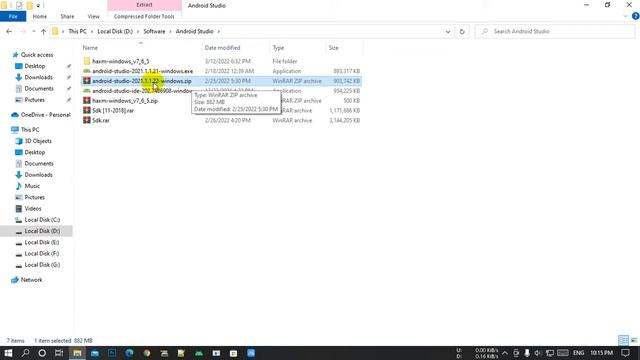Image resolution: width=640 pixels, height=360 pixels.
Task: Open Customize Quick Access Toolbar dropdown
Action: [x=38, y=6]
